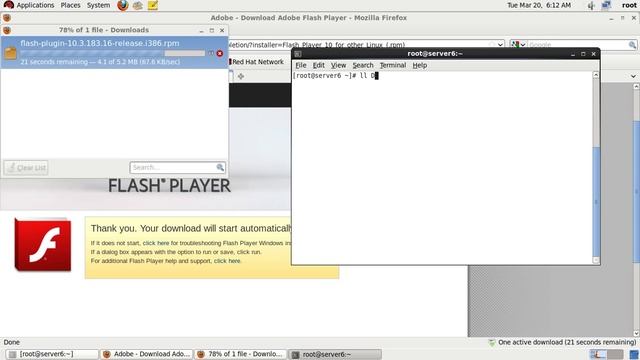
Task: Open the System menu
Action: (98, 5)
